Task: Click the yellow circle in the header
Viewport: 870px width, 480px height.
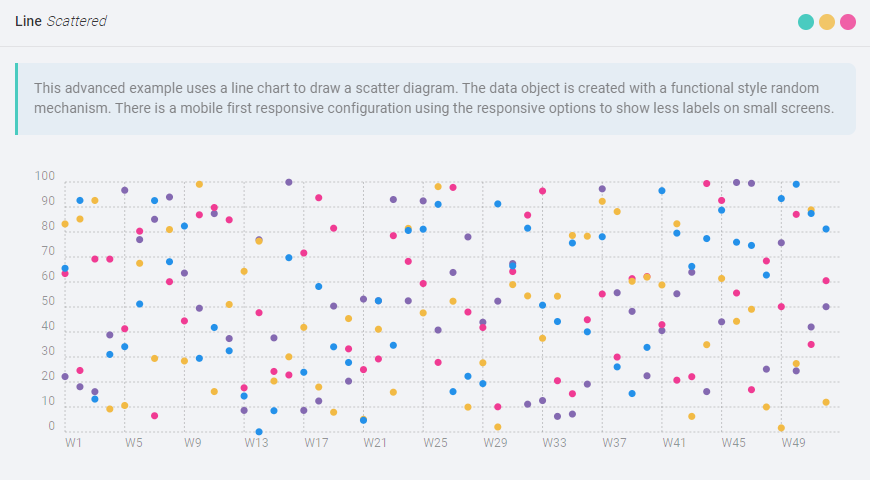Action: click(827, 22)
